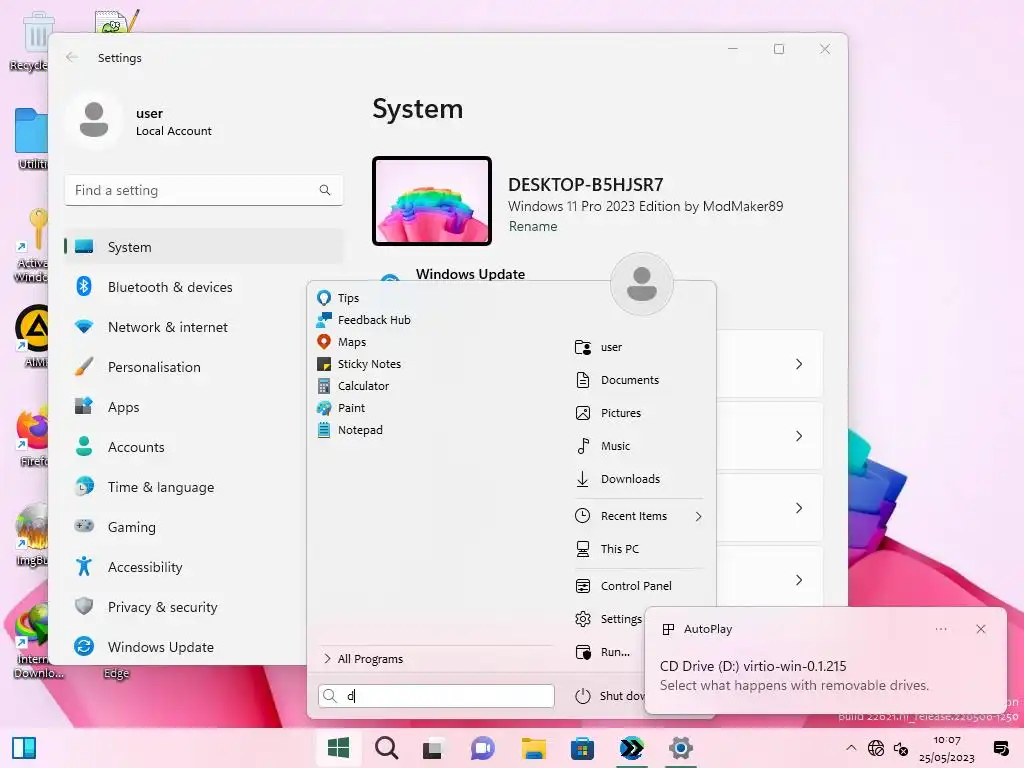The height and width of the screenshot is (768, 1024).
Task: Expand the third System settings row chevron
Action: coord(799,507)
